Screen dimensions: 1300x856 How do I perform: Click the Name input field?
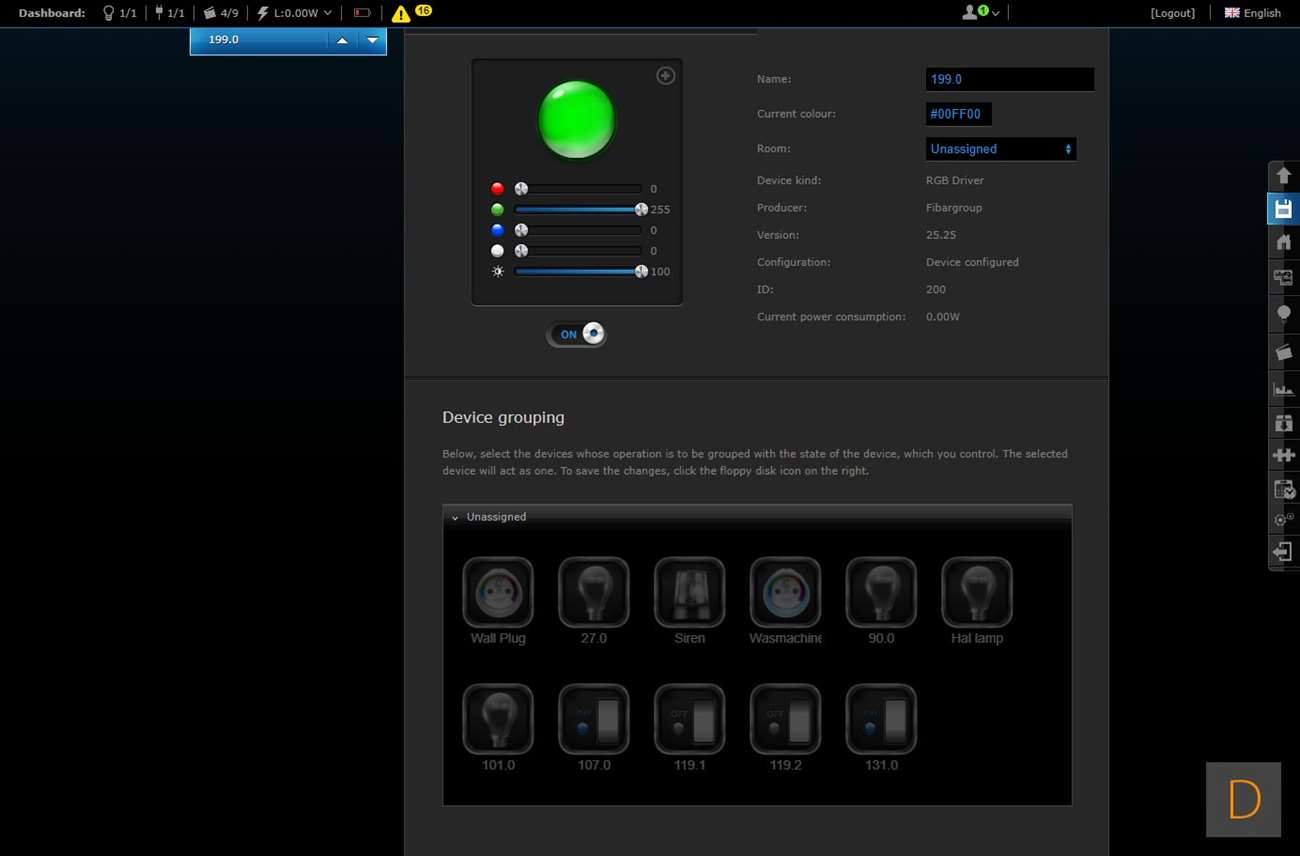pos(1009,80)
